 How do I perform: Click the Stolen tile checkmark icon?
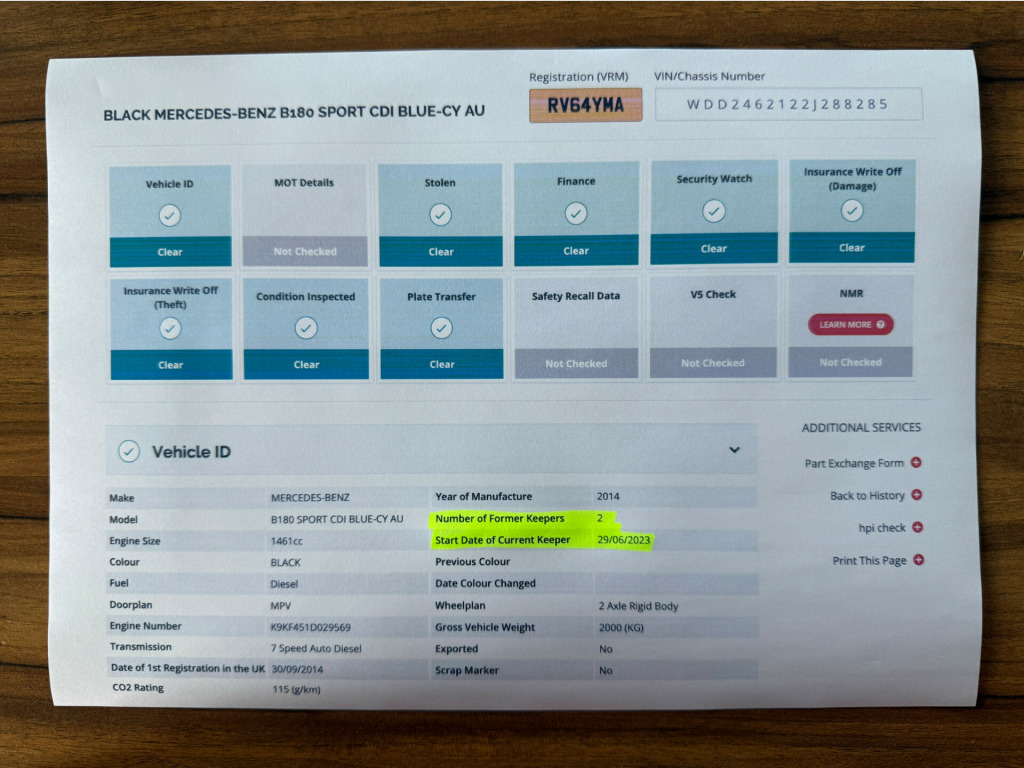[x=441, y=214]
